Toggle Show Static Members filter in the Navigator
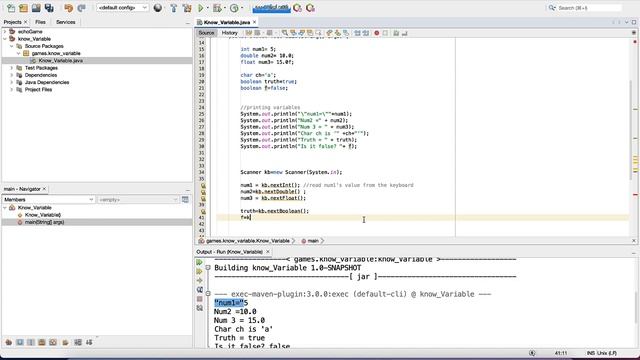This screenshot has height=360, width=640. tap(31, 342)
